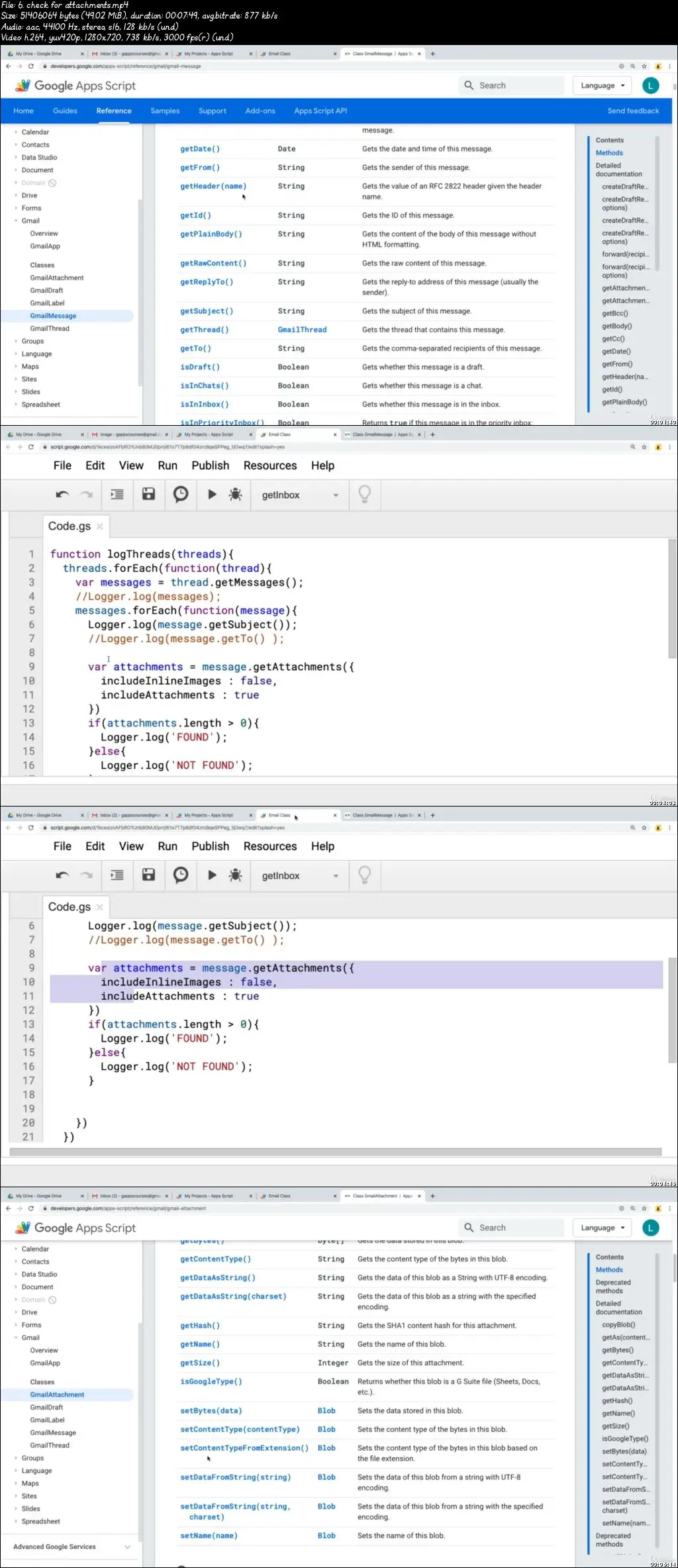Click Debug bug icon in second frame's editor

click(x=235, y=494)
